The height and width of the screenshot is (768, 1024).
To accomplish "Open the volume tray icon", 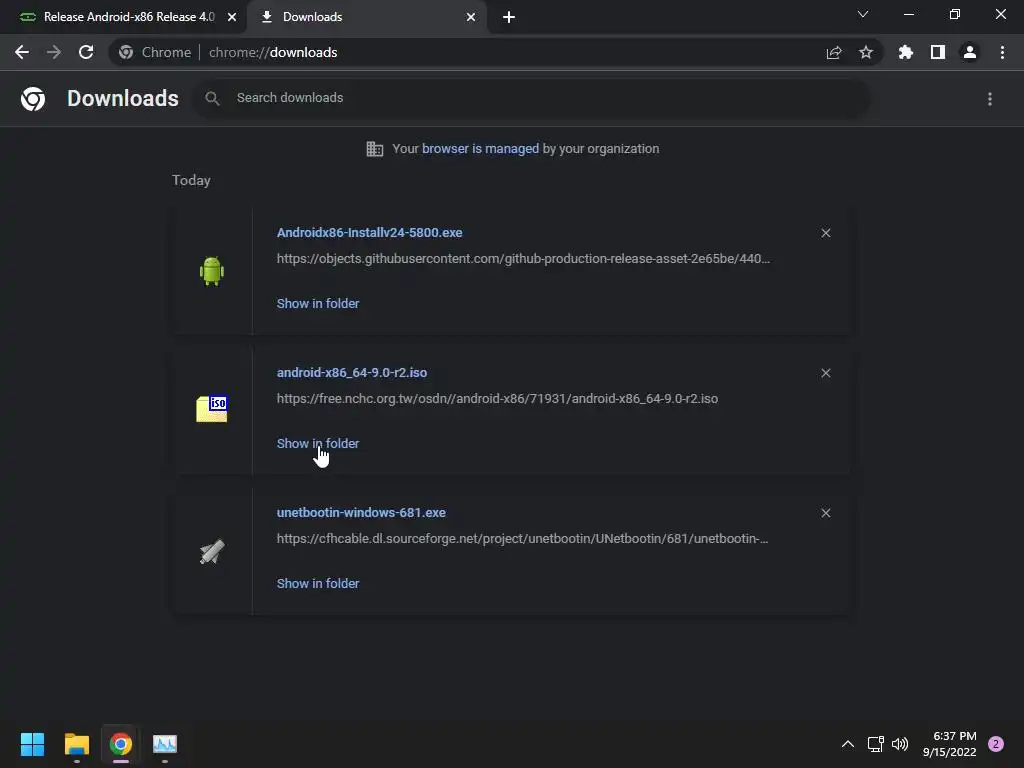I will (900, 744).
